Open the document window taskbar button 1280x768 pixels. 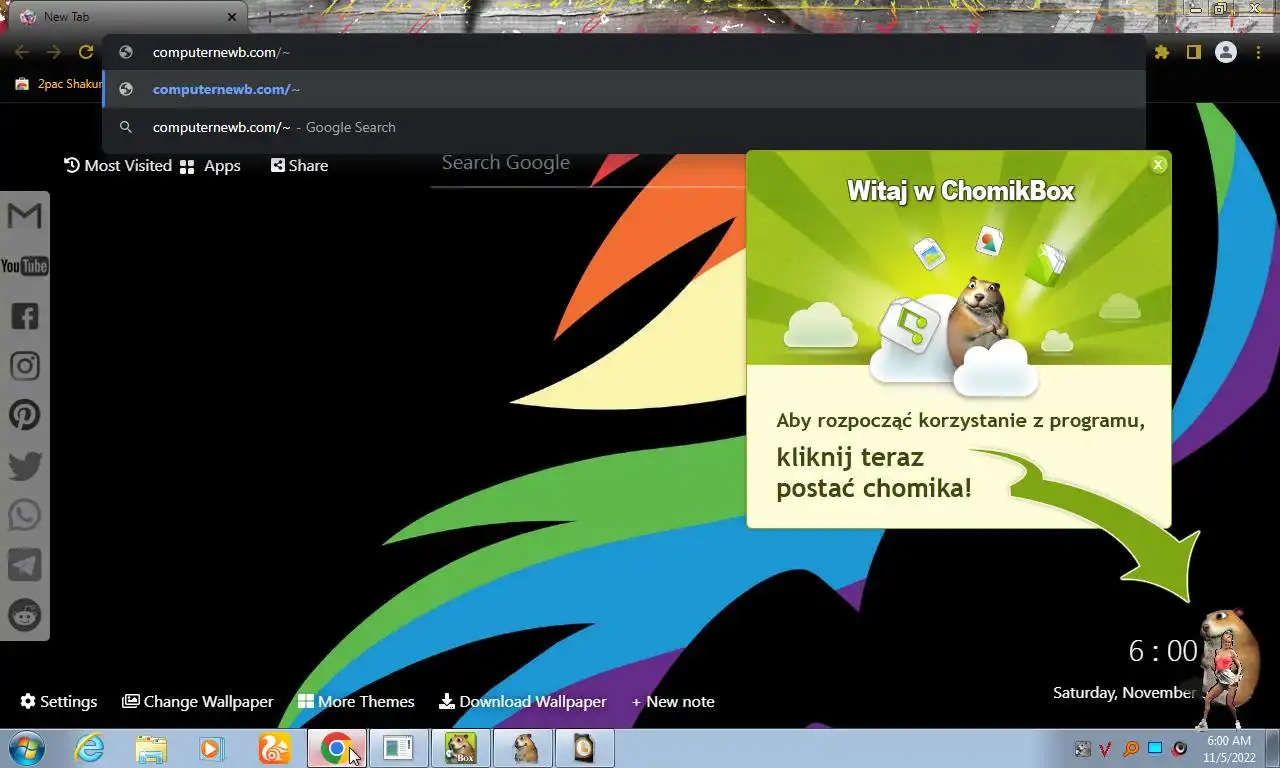[398, 748]
